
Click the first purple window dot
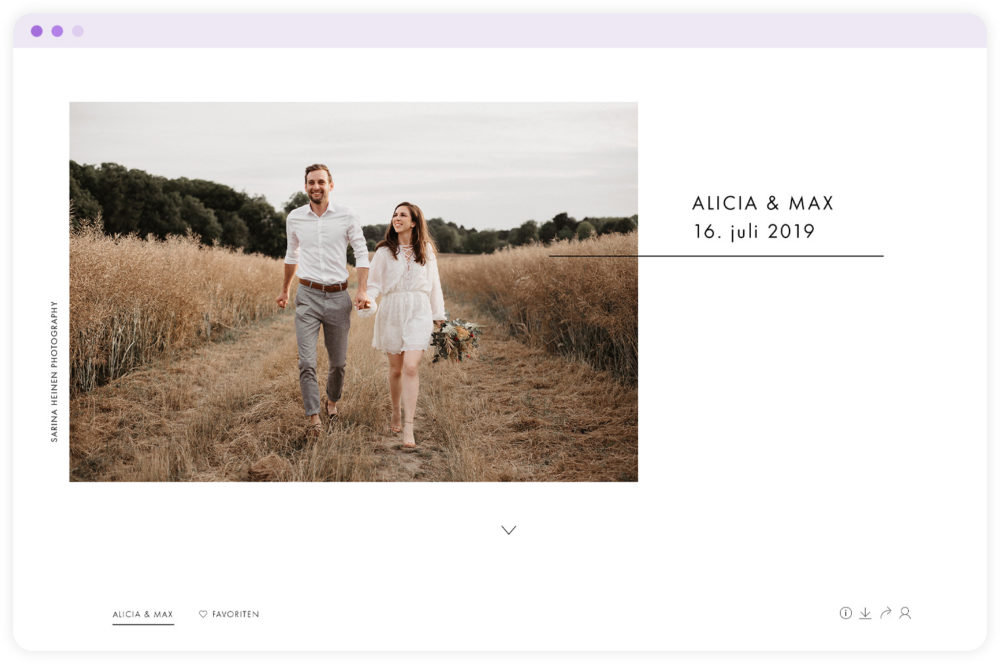37,31
